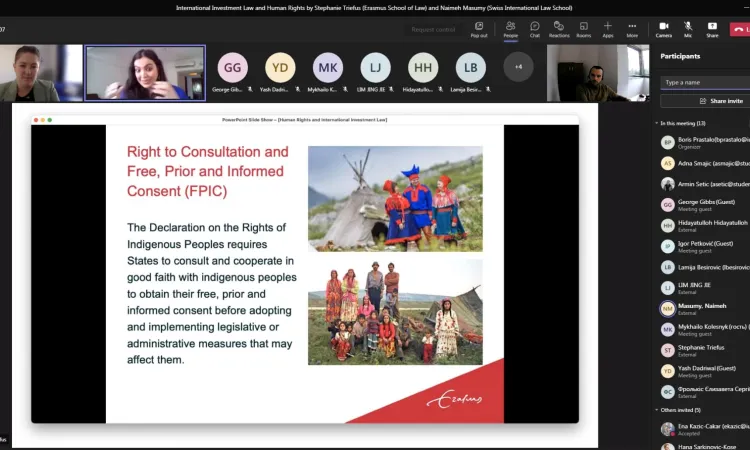Open breakout Rooms
The width and height of the screenshot is (750, 450).
tap(584, 28)
